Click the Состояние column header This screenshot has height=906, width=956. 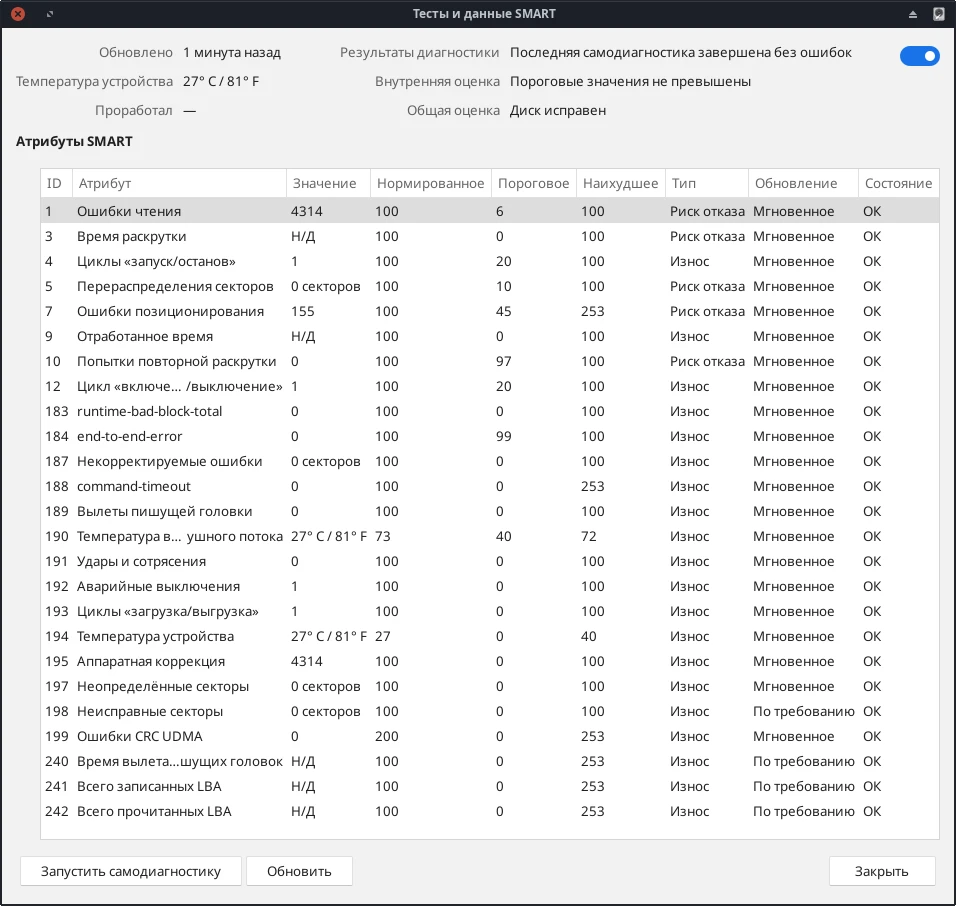(x=899, y=184)
